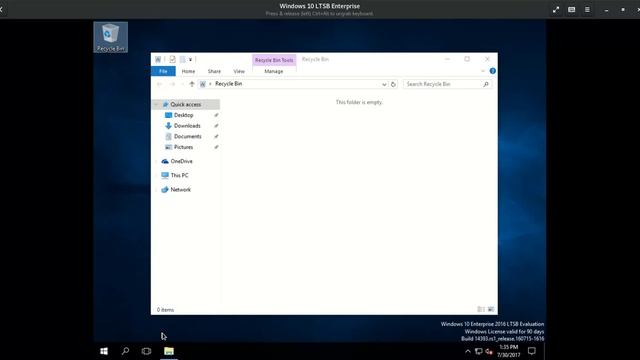
Task: Show hidden system tray icons
Action: pos(468,351)
